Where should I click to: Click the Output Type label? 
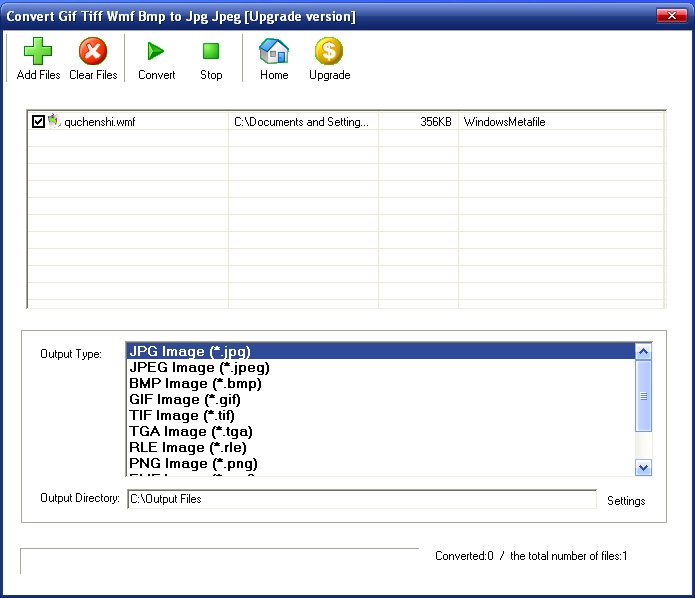(x=71, y=354)
